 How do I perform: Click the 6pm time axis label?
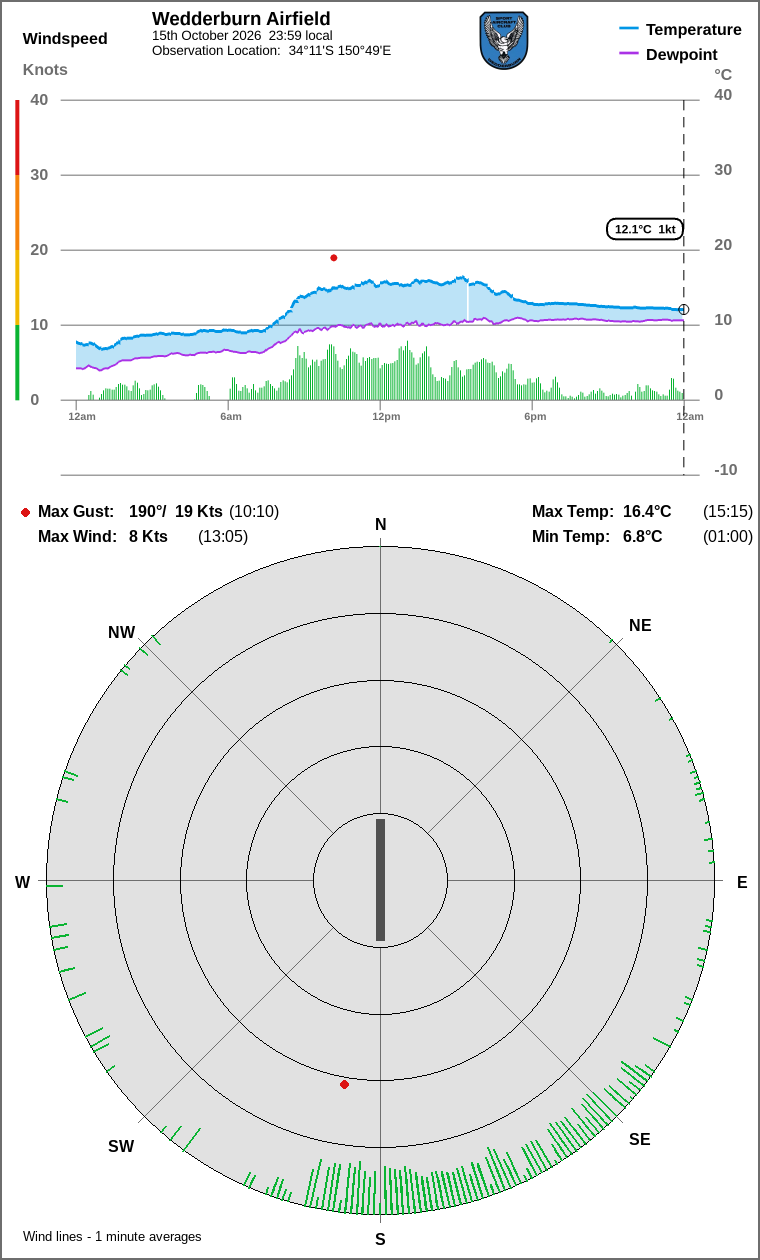point(535,416)
